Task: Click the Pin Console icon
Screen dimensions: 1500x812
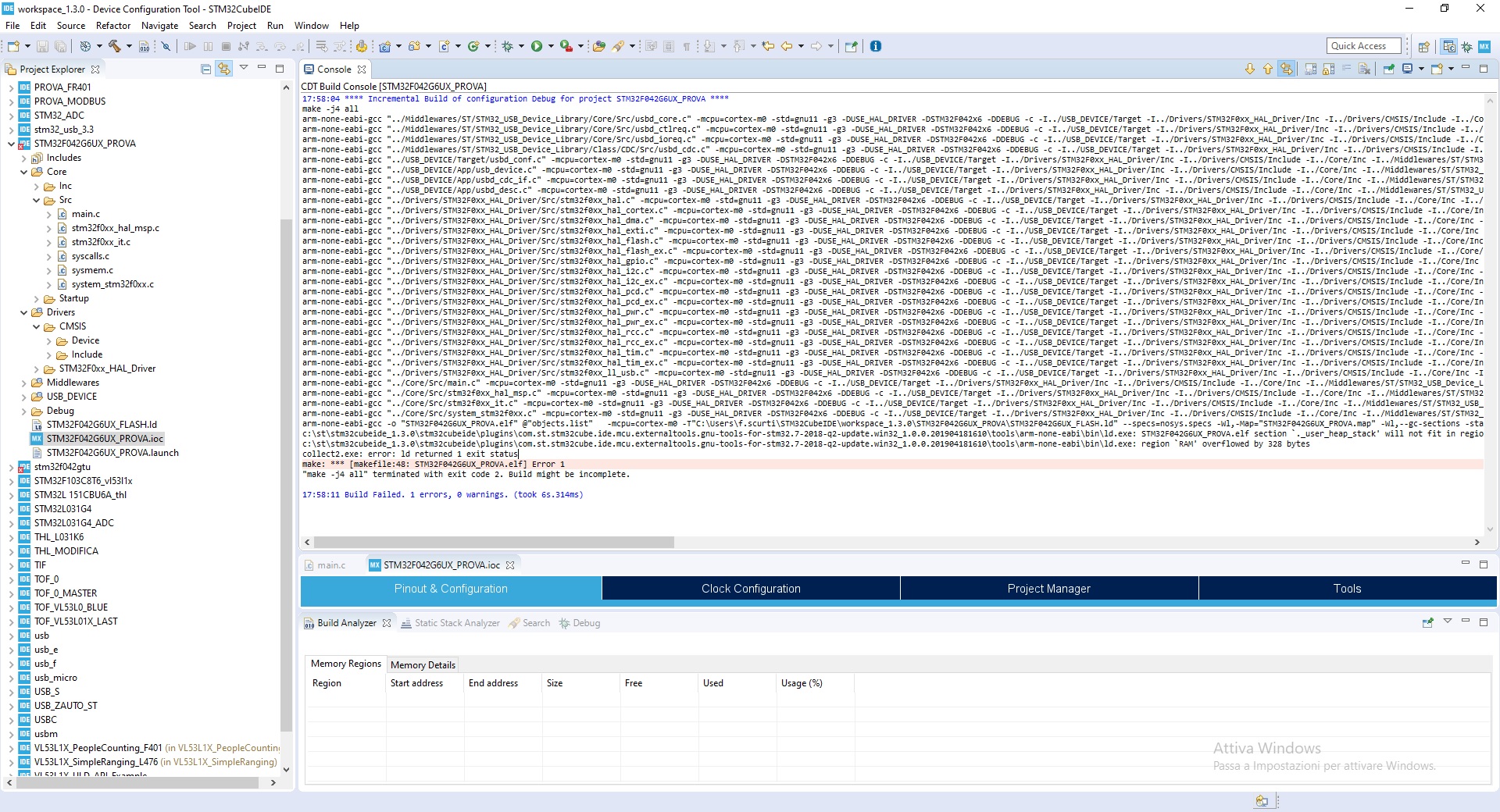Action: (x=1388, y=69)
